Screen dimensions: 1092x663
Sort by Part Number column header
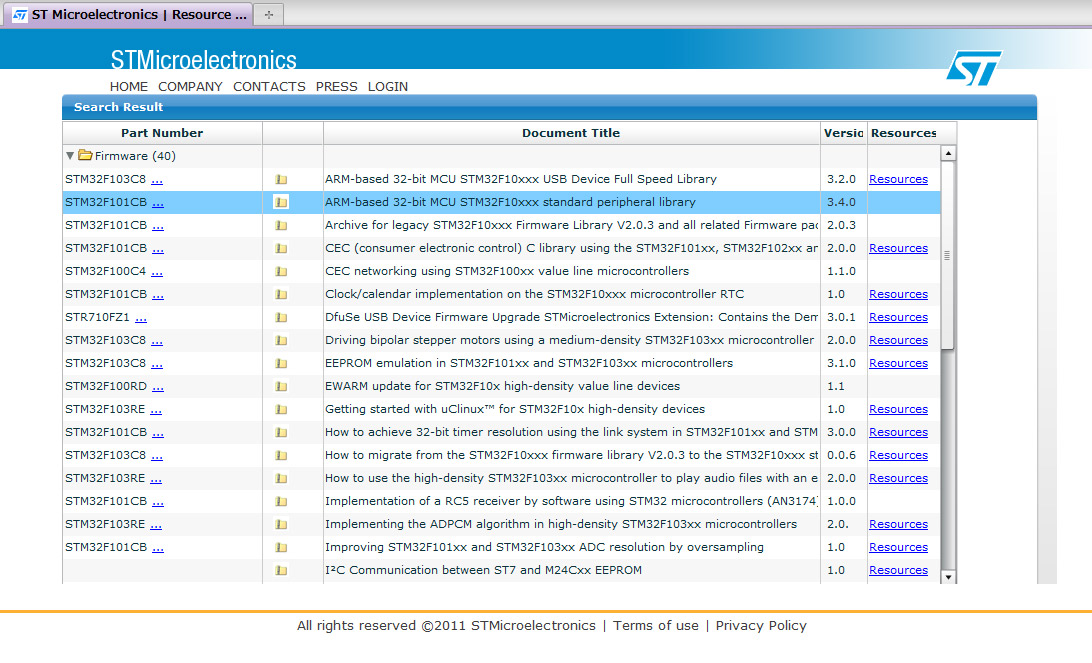coord(162,133)
